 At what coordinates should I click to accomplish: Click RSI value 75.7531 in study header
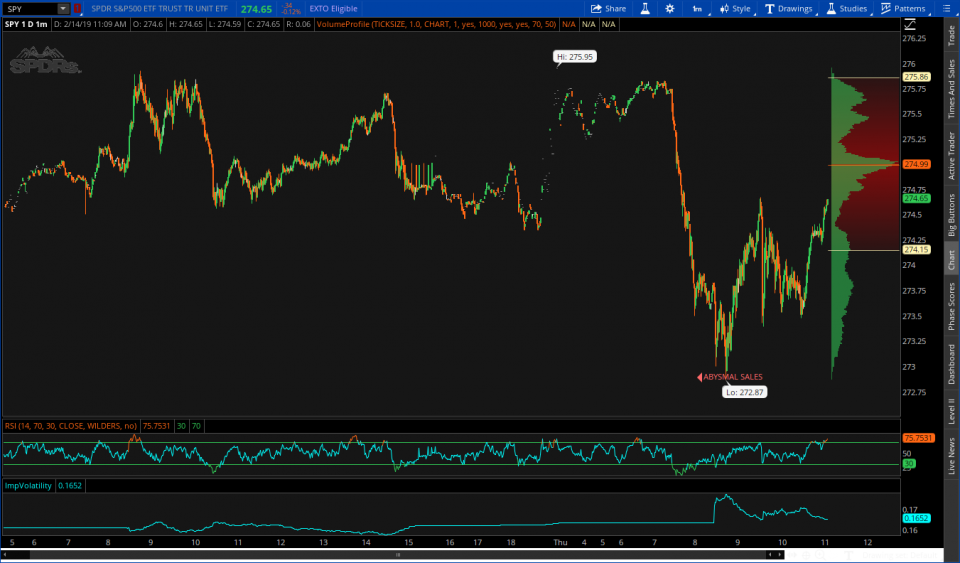pyautogui.click(x=156, y=426)
